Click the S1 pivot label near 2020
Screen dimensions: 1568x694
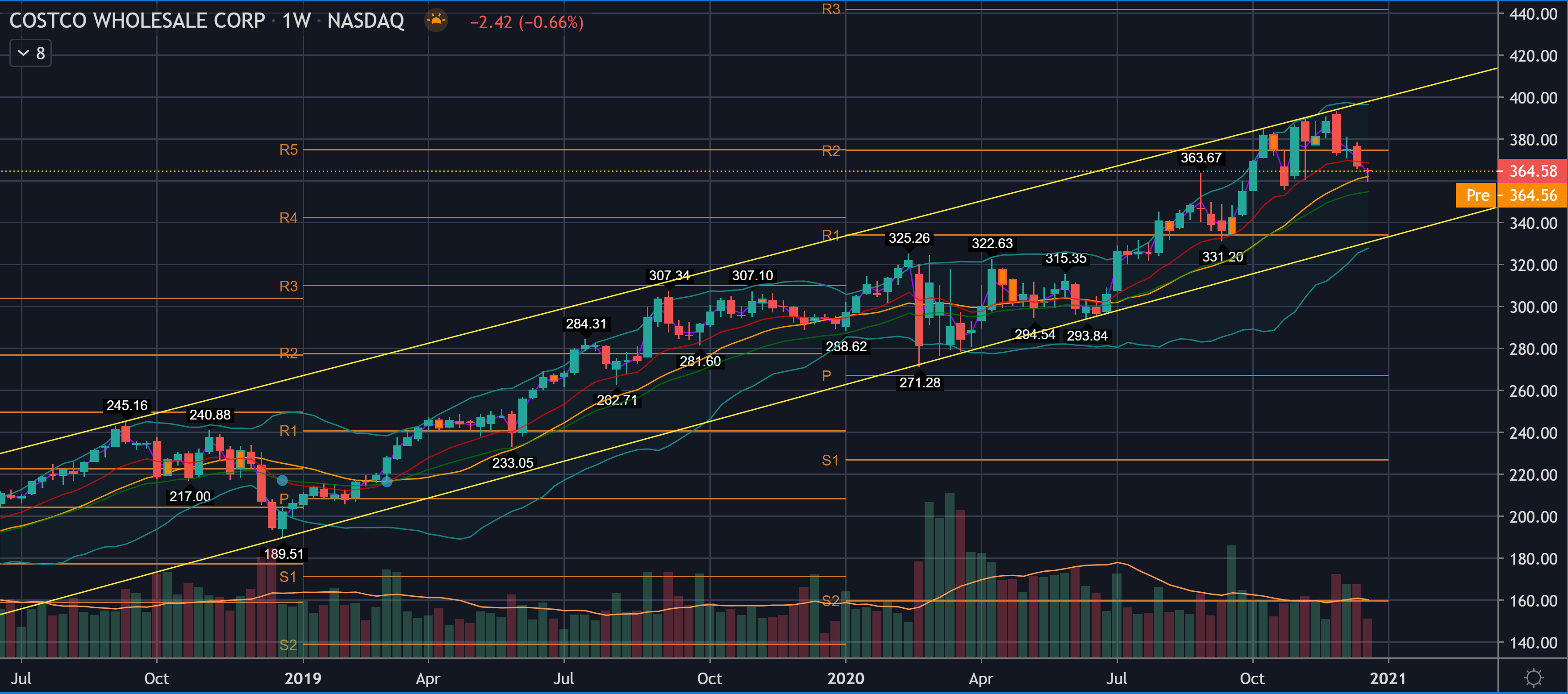[830, 461]
